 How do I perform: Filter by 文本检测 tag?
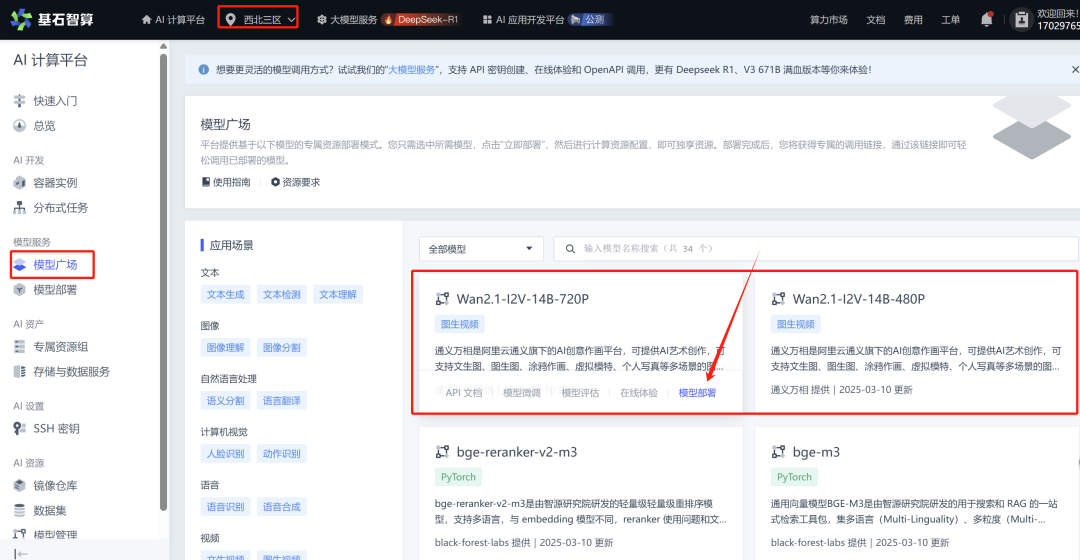click(x=282, y=294)
